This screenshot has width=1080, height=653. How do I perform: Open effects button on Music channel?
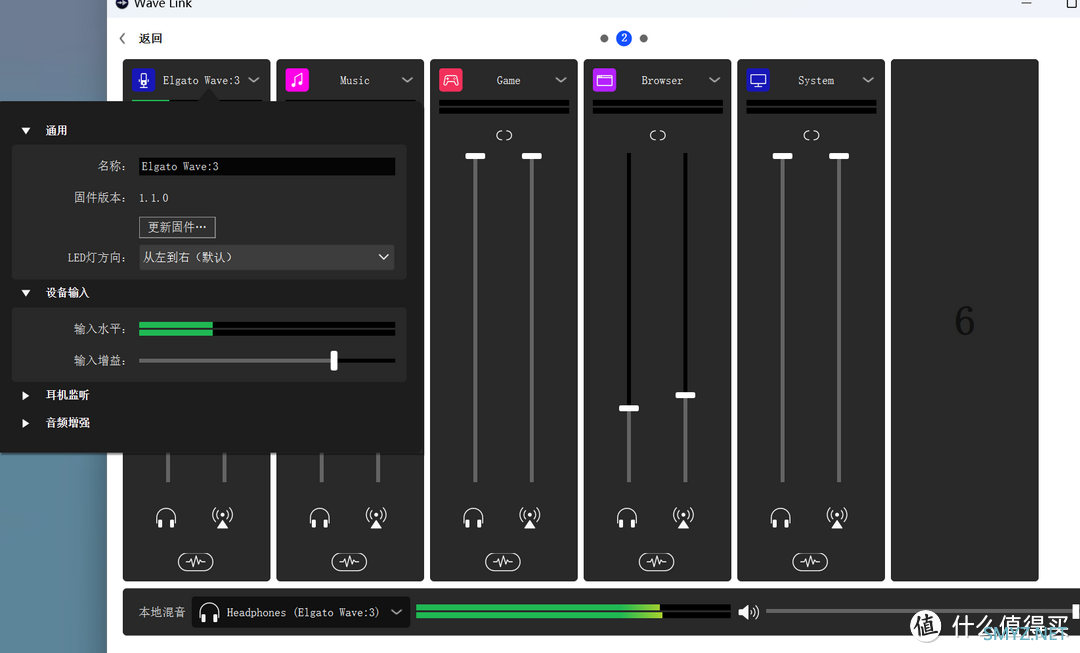(x=349, y=562)
